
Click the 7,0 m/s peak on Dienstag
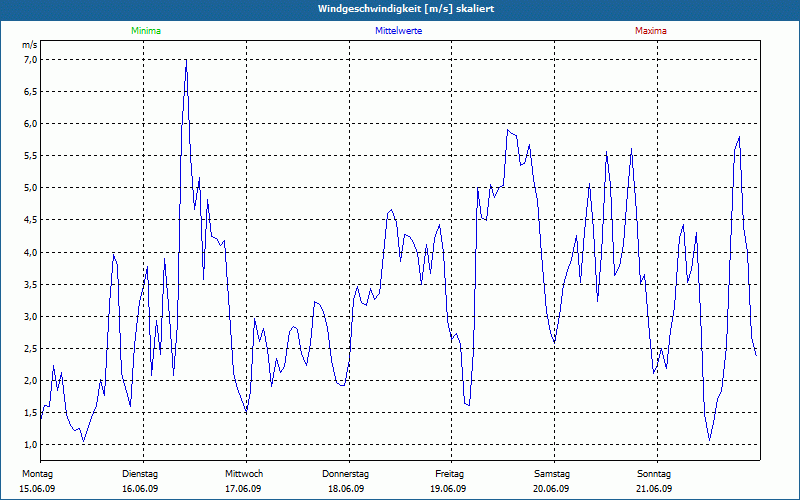click(x=186, y=61)
